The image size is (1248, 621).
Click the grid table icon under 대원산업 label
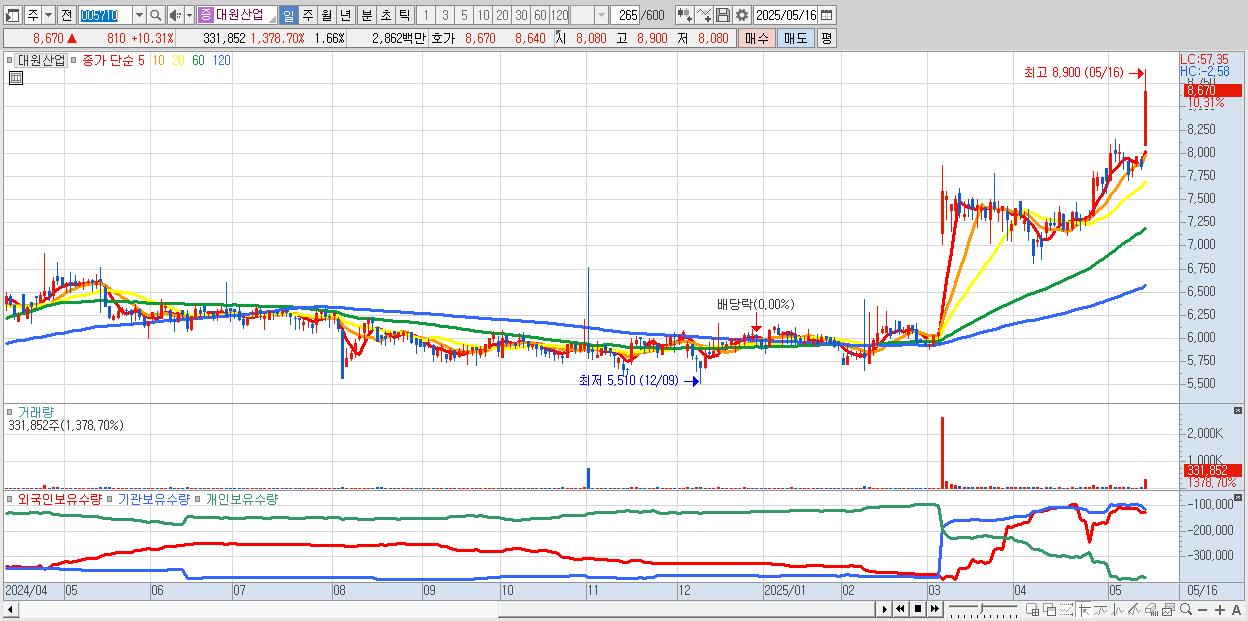tap(15, 78)
